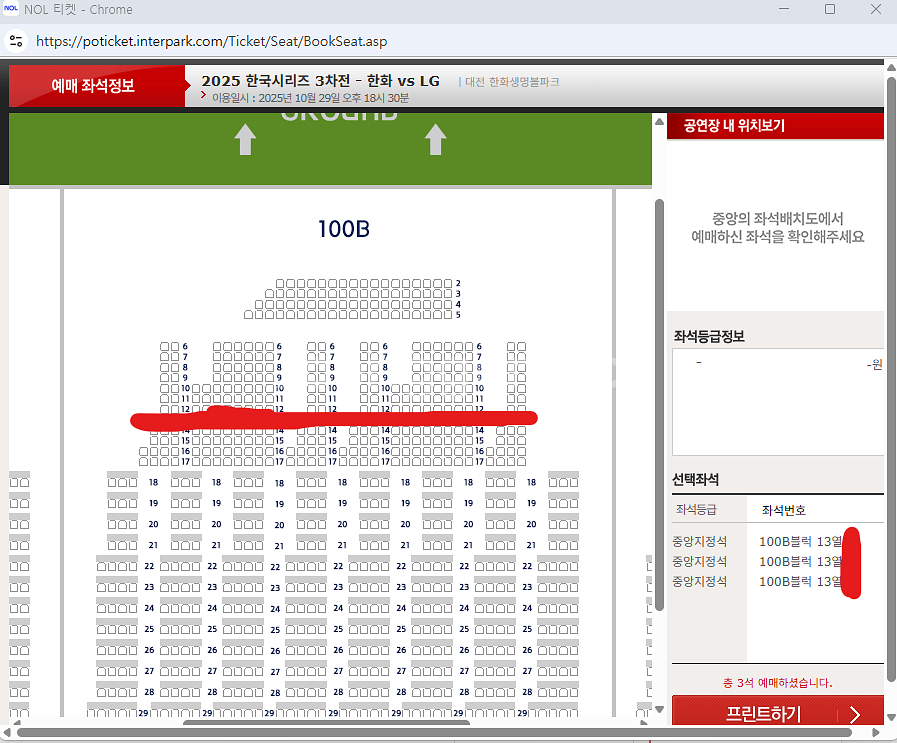Open site information icon in address bar
The height and width of the screenshot is (743, 897).
(15, 41)
